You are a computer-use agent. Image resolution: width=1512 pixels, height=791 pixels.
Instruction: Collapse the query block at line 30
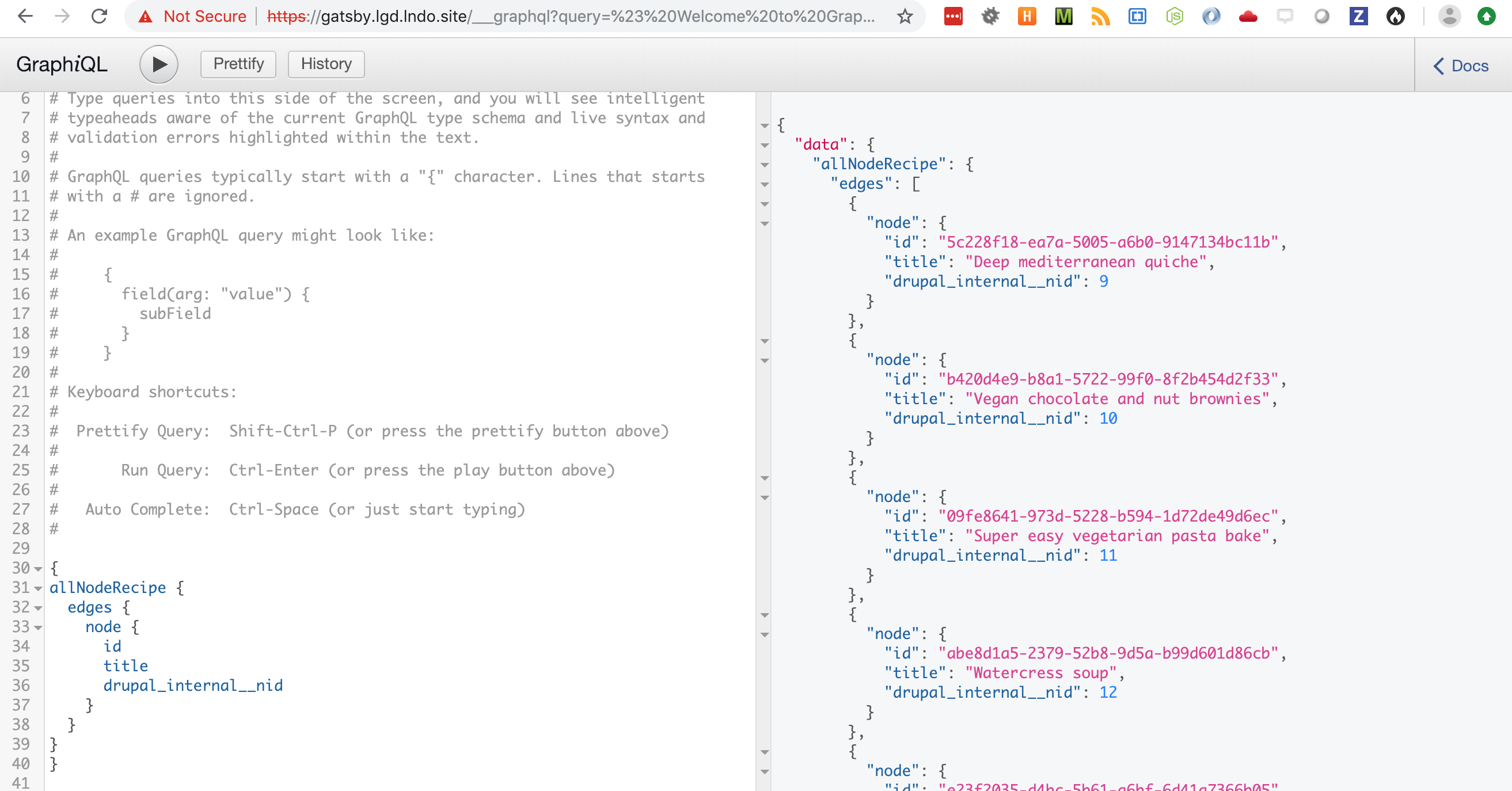click(x=37, y=568)
